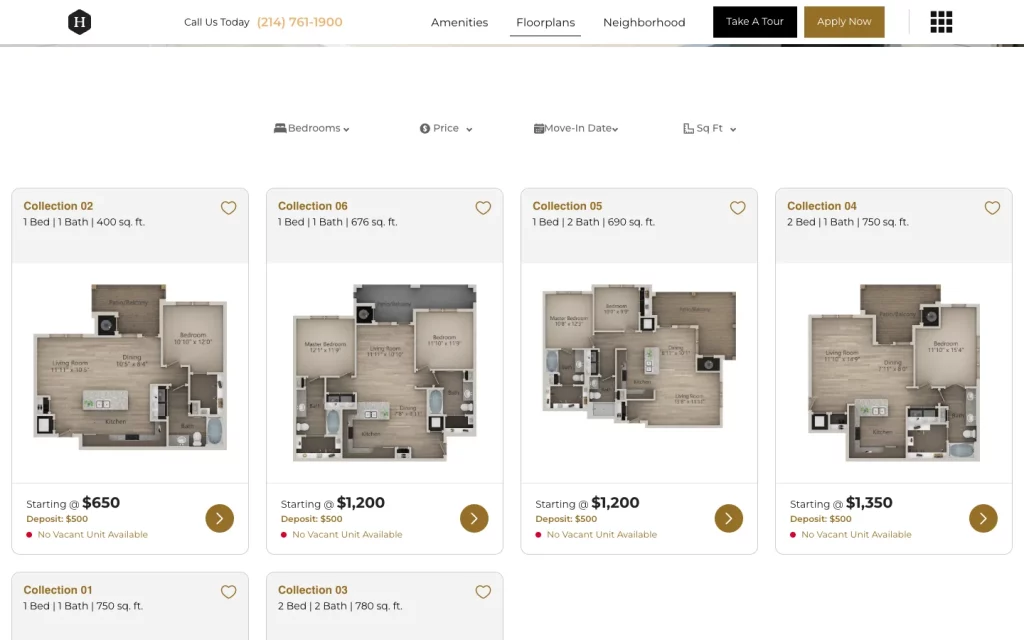Click the Apply Now button
The height and width of the screenshot is (640, 1024).
(844, 22)
